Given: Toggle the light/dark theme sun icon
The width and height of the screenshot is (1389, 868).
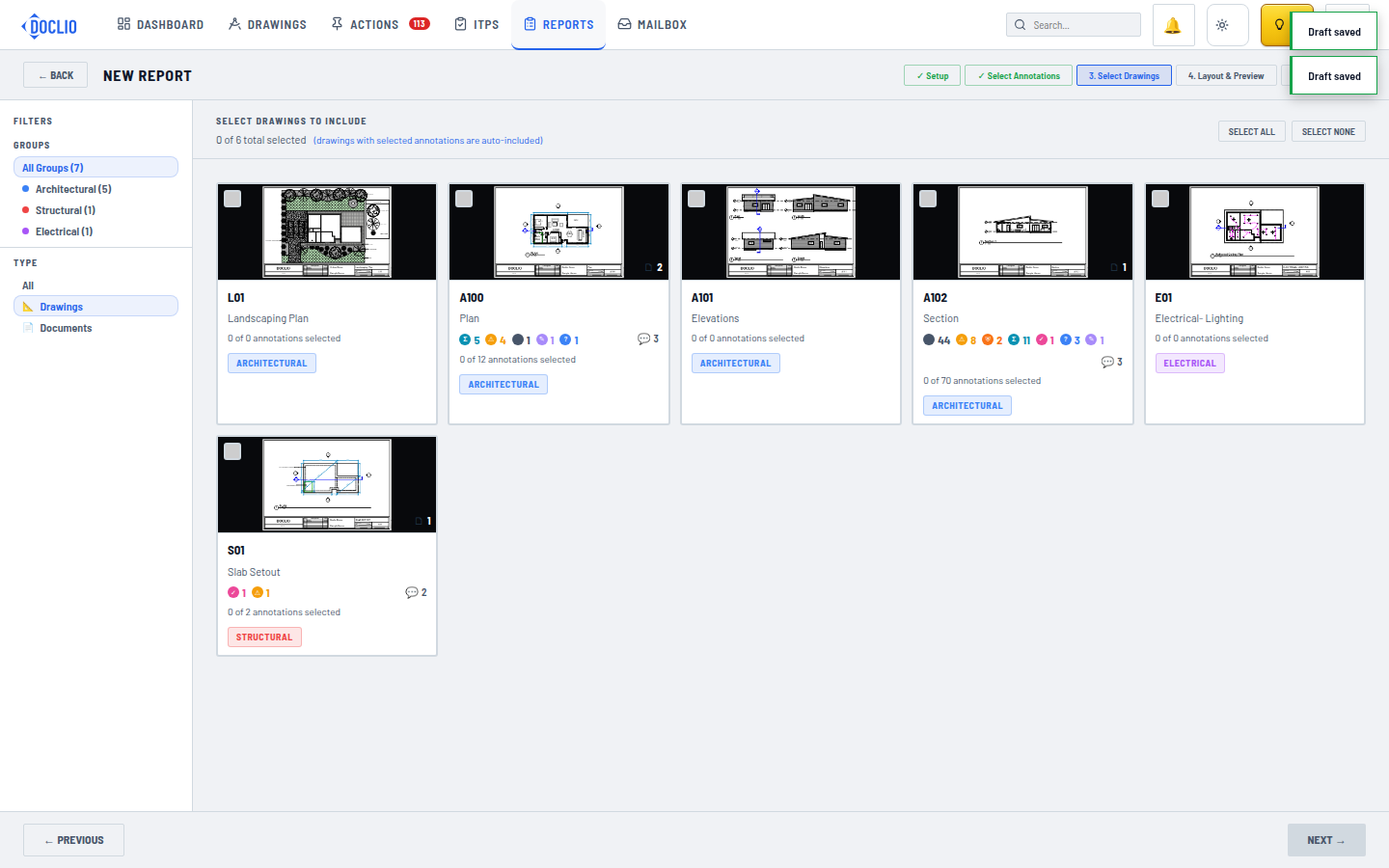Looking at the screenshot, I should [x=1222, y=25].
